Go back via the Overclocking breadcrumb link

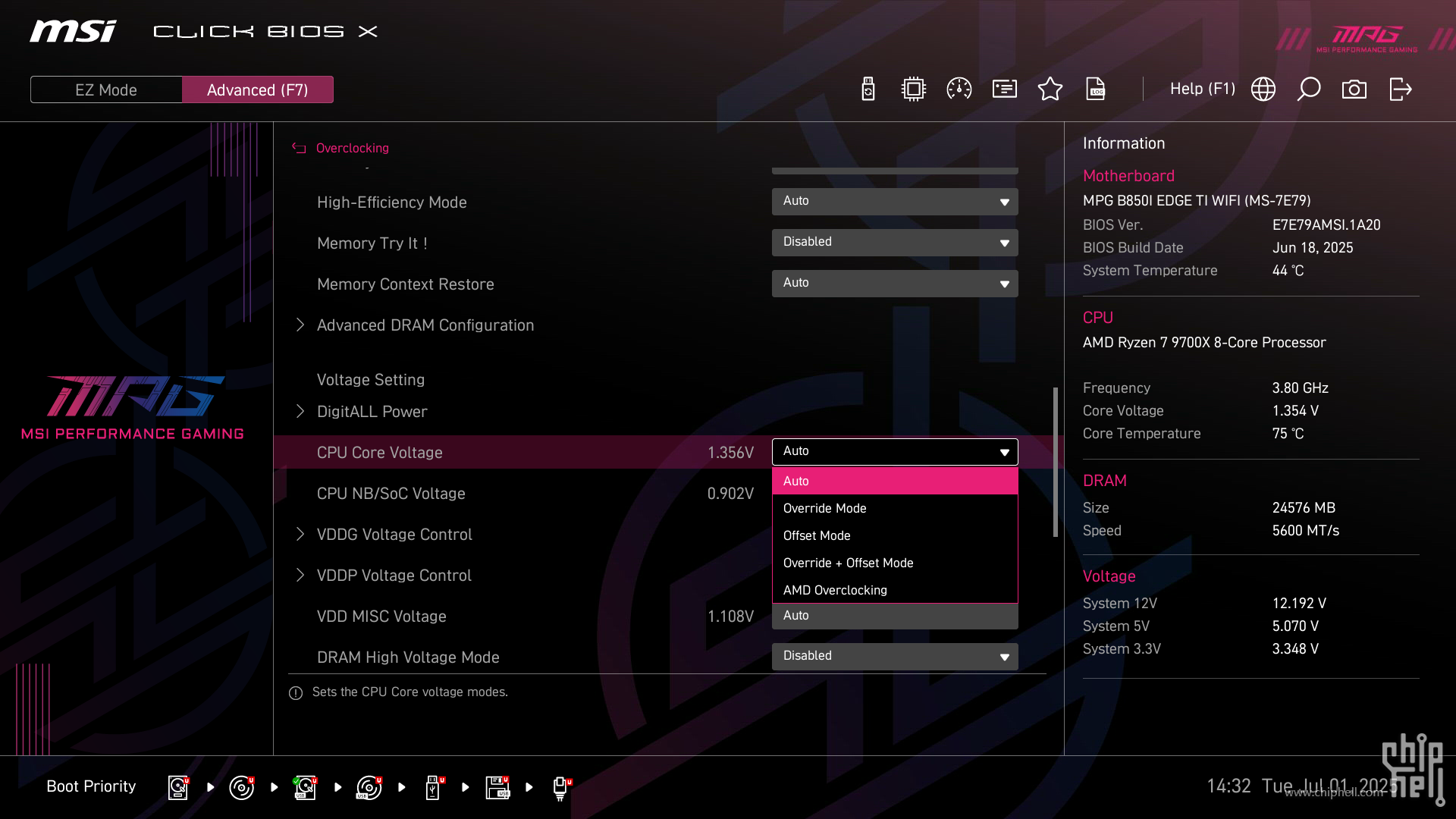coord(352,149)
